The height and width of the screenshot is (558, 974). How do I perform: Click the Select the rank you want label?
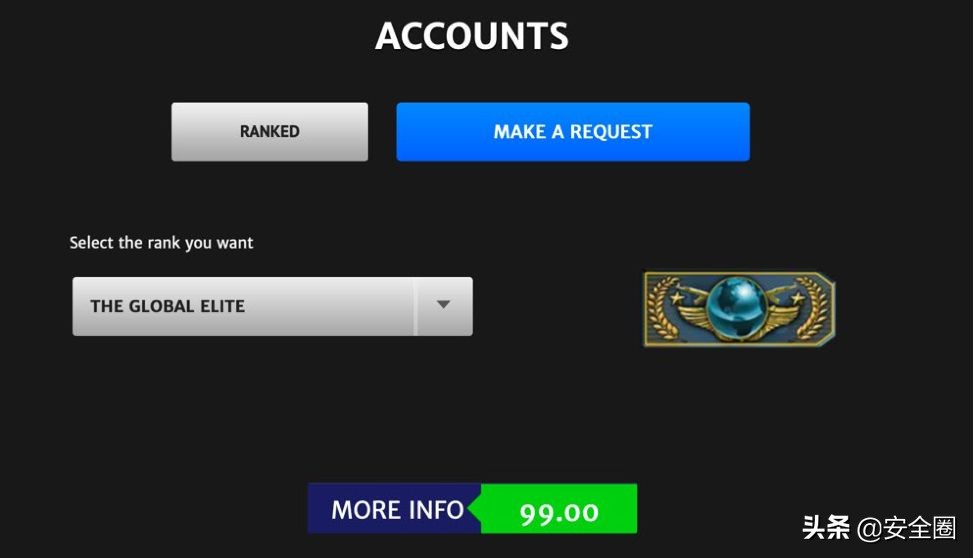162,243
